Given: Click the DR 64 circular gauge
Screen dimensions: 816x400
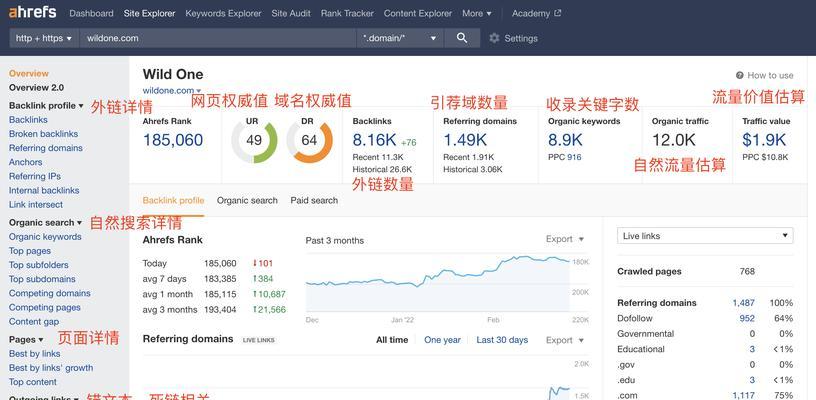Looking at the screenshot, I should click(309, 140).
